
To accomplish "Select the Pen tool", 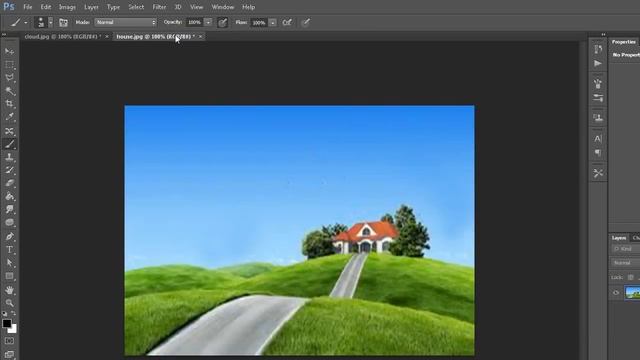I will (9, 236).
